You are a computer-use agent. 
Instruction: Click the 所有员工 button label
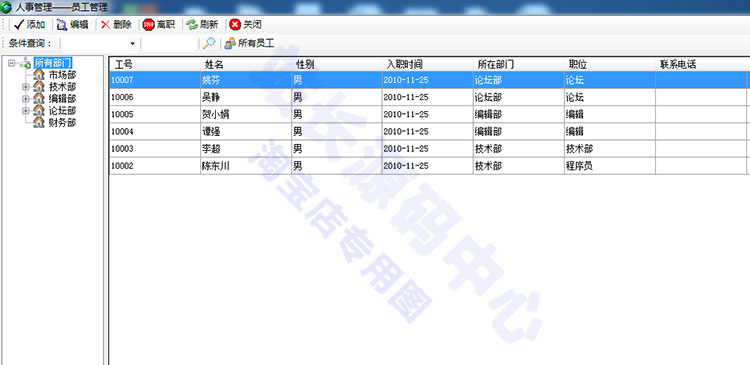point(256,43)
